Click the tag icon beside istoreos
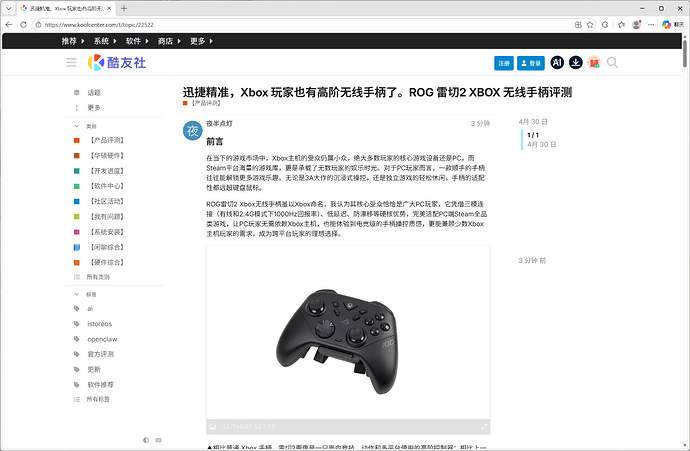Image resolution: width=690 pixels, height=451 pixels. click(77, 324)
